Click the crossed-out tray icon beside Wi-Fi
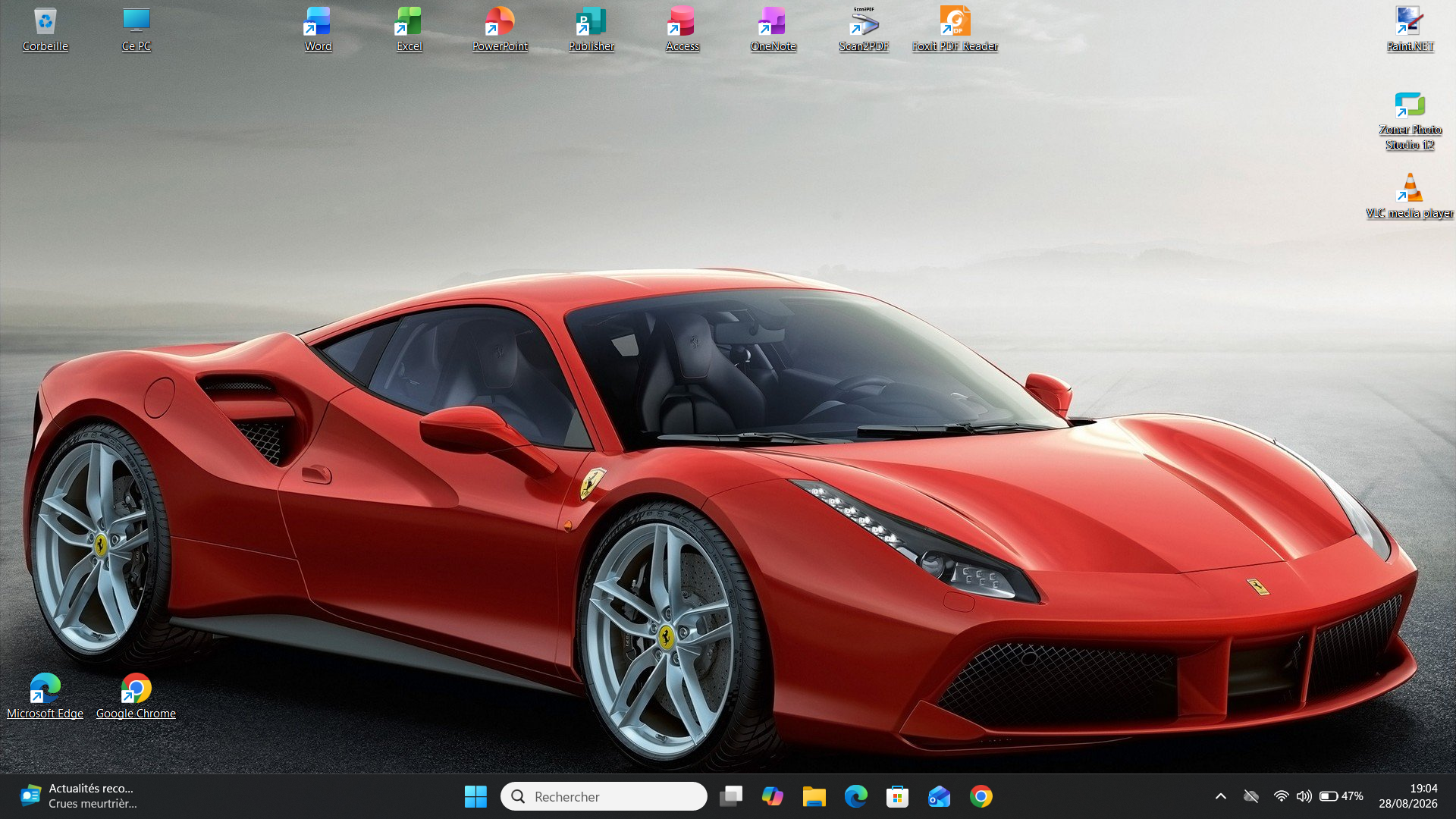The width and height of the screenshot is (1456, 819). [1251, 796]
